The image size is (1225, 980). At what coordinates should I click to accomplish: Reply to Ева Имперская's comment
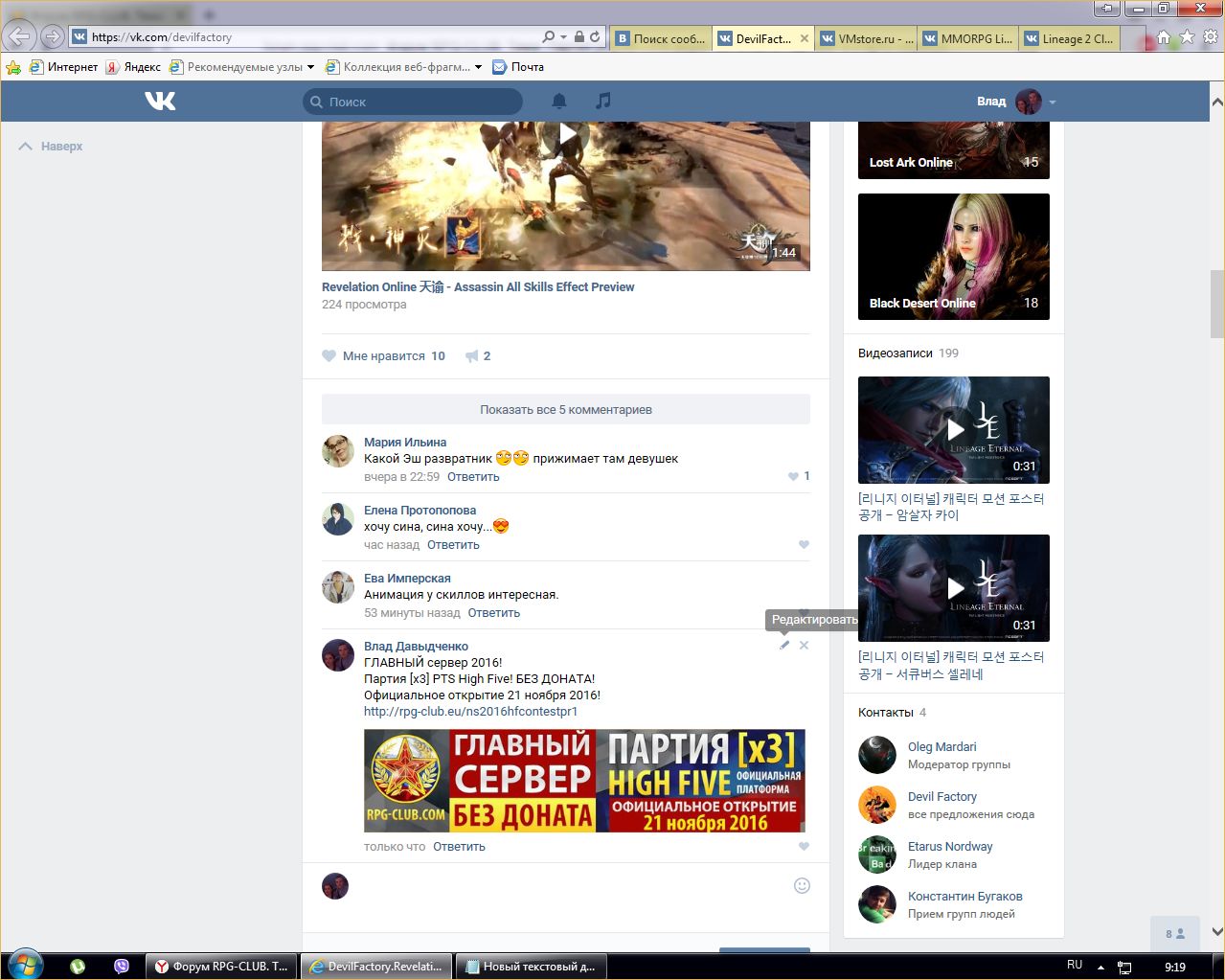point(494,613)
